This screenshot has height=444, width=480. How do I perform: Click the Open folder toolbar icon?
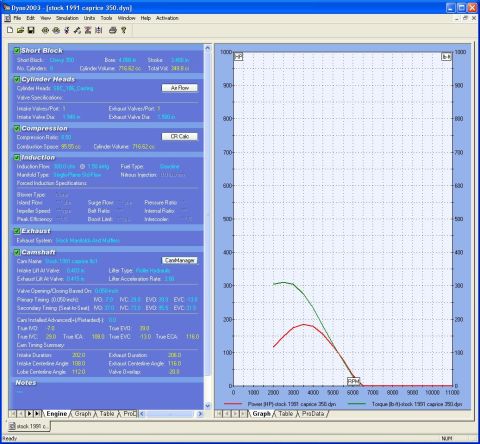(21, 30)
